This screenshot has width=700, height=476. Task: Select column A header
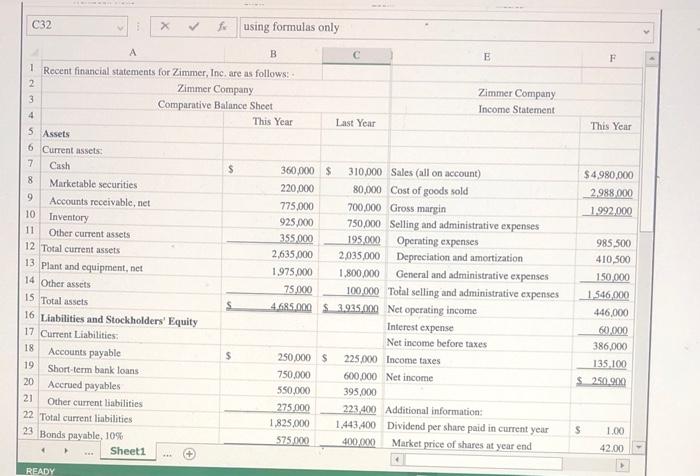tap(133, 53)
